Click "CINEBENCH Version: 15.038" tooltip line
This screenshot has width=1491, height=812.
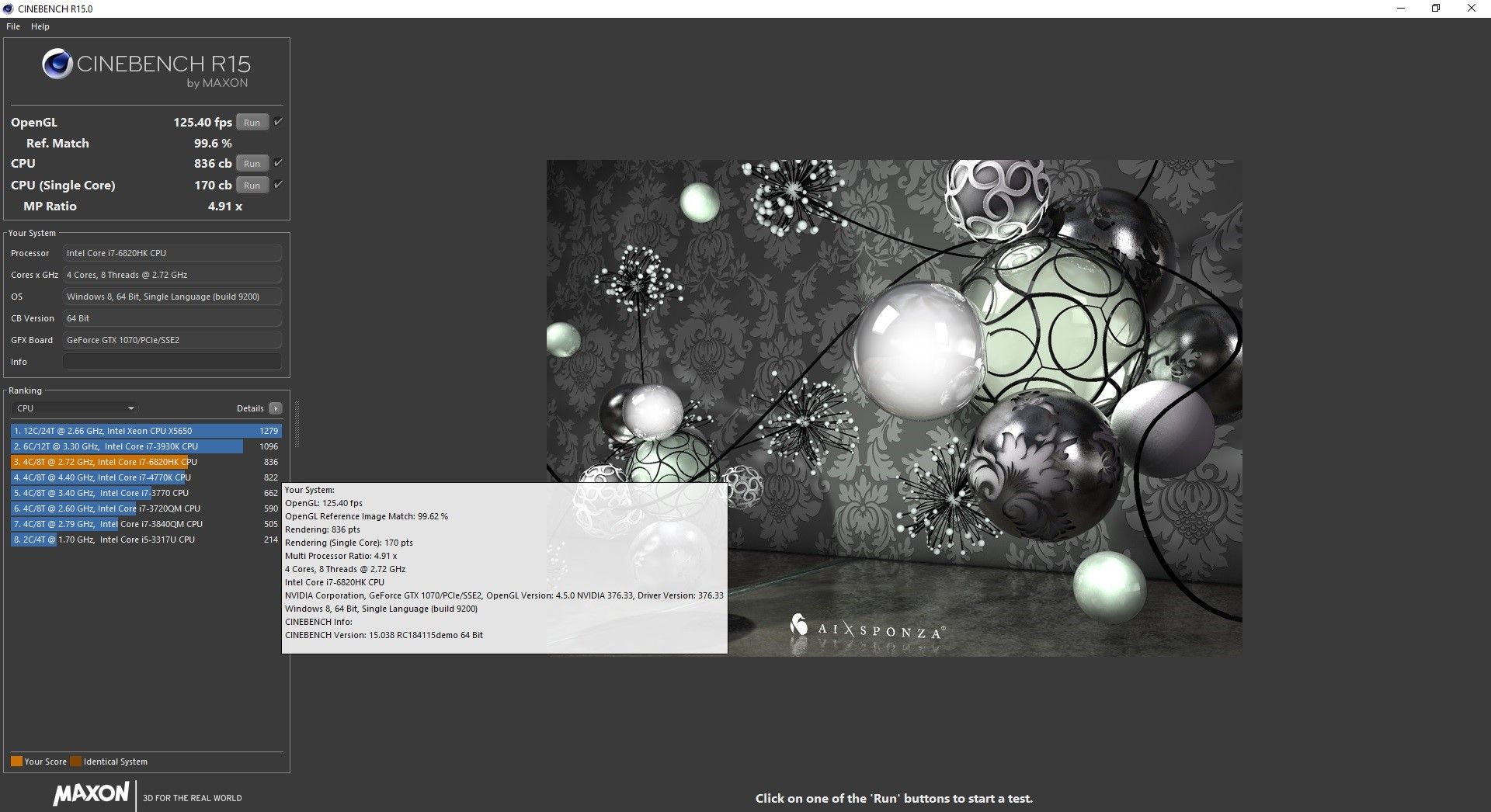coord(384,635)
